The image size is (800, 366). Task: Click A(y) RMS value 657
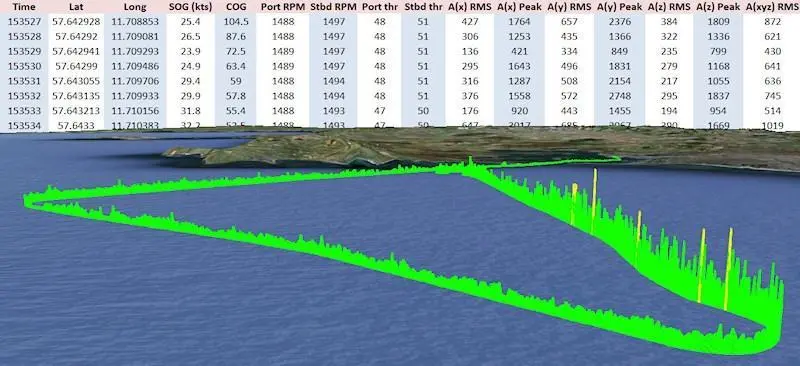[569, 22]
